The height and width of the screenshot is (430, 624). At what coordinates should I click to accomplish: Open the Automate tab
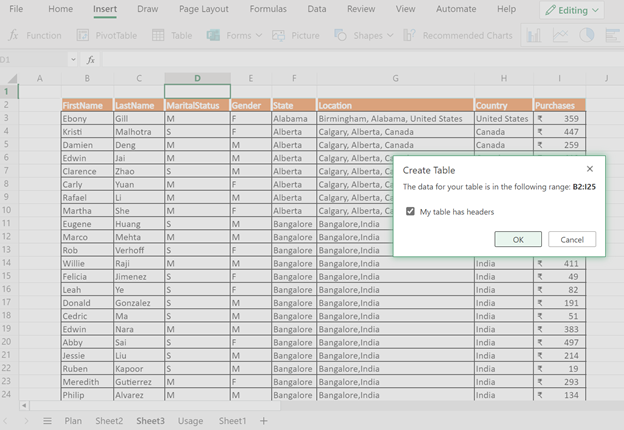(456, 9)
